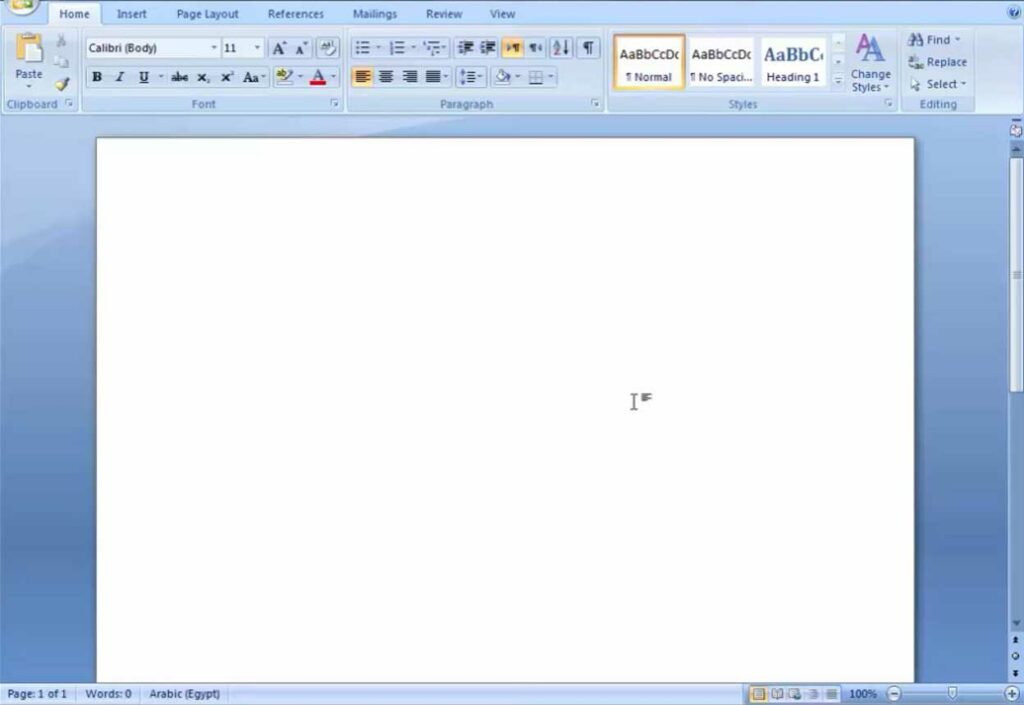Open the Mailings tab

click(375, 14)
